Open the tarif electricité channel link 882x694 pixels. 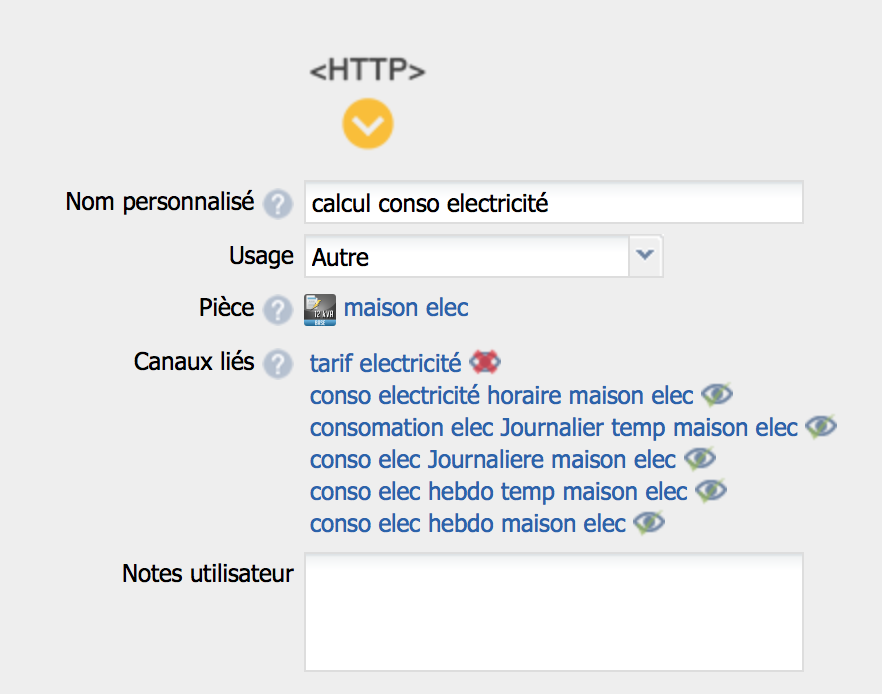[385, 363]
